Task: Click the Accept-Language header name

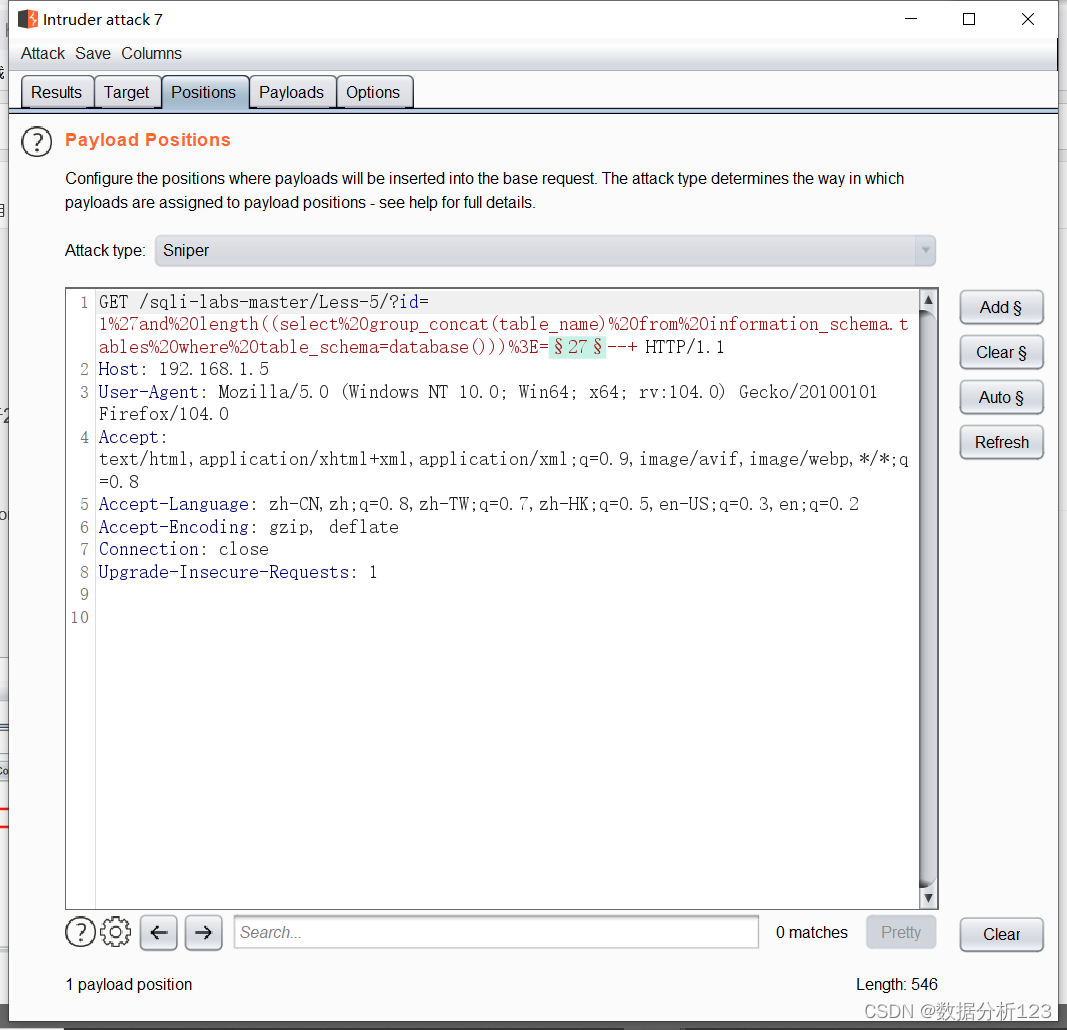Action: (174, 504)
